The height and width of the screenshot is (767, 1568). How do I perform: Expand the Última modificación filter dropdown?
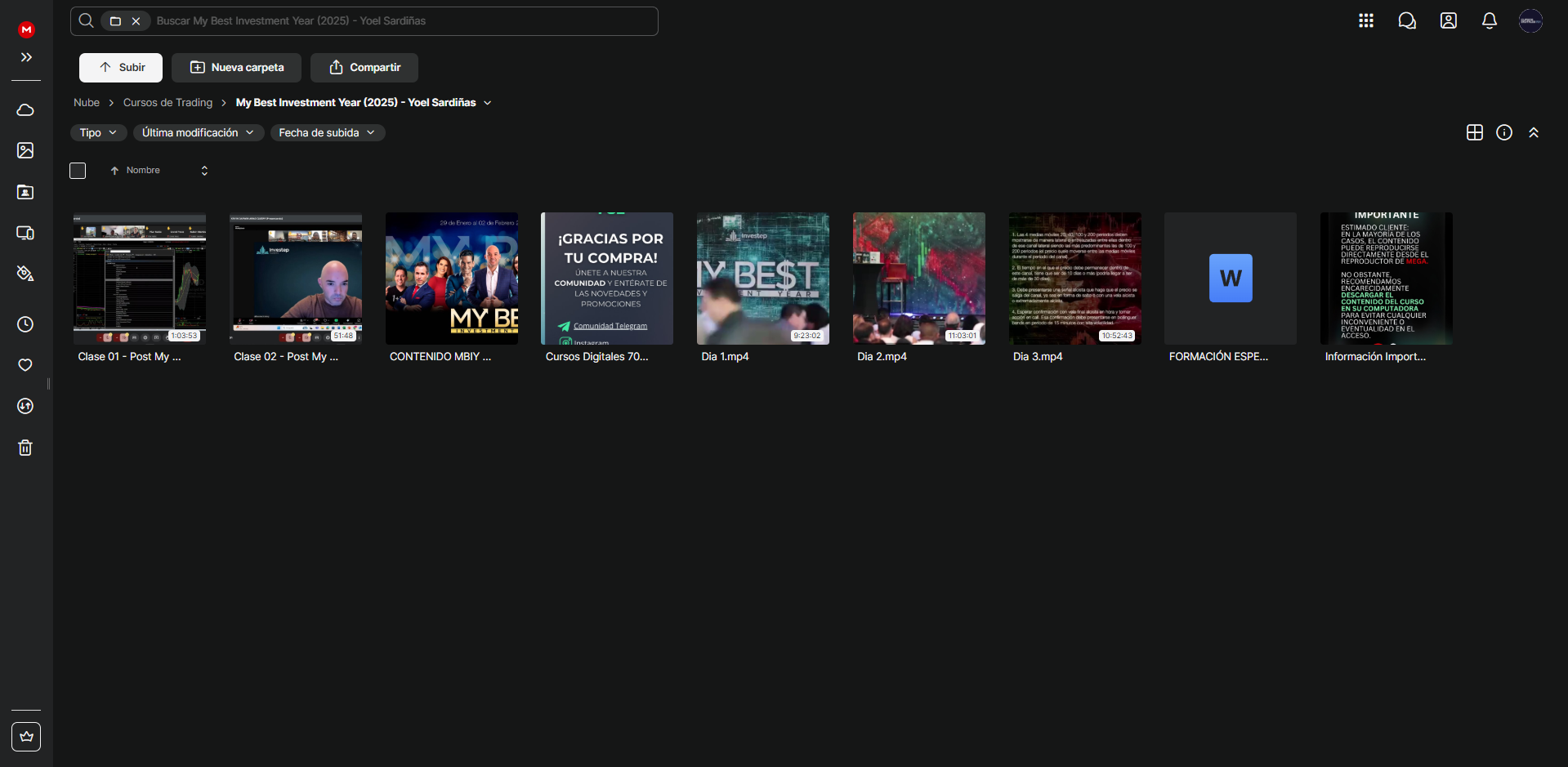(x=198, y=132)
